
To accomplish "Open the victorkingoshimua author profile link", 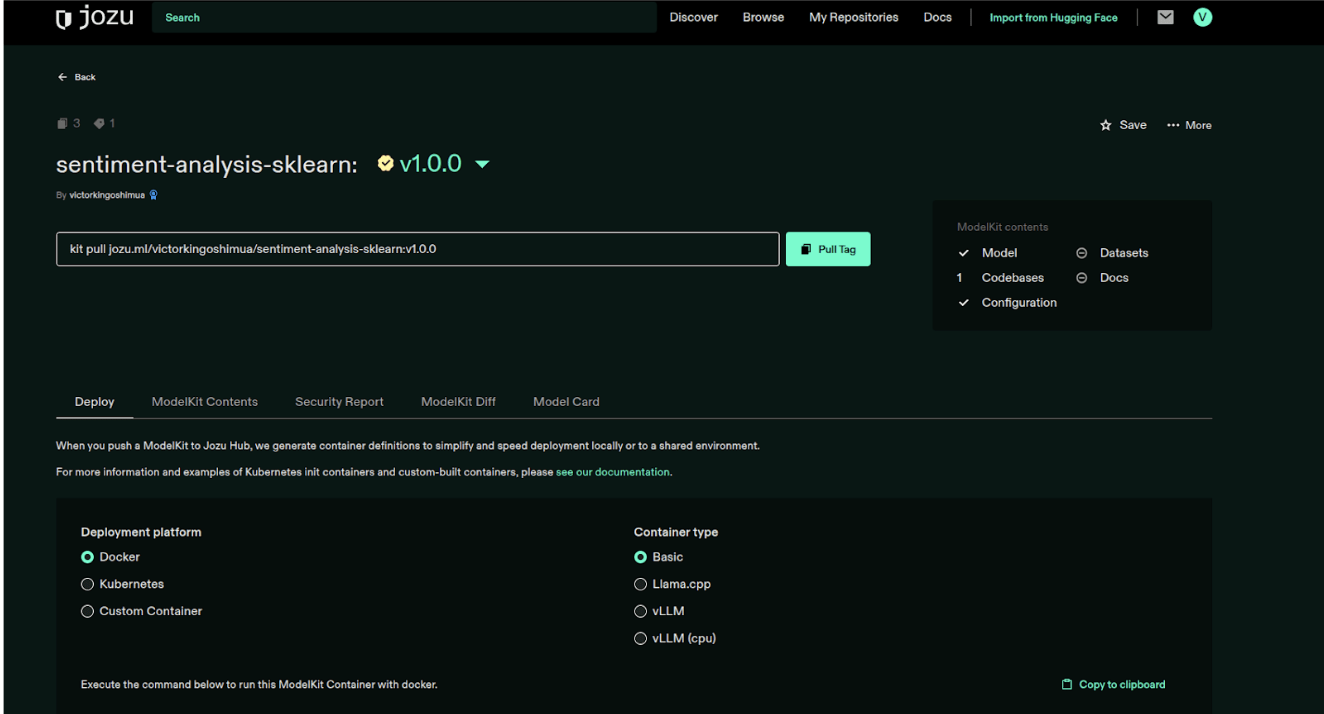I will pos(107,195).
